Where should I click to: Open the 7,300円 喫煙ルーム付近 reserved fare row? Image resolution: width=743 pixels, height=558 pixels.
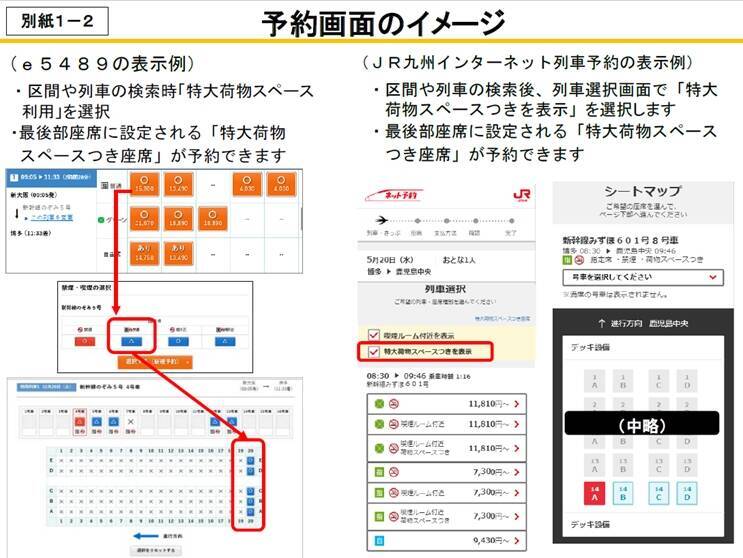click(447, 493)
